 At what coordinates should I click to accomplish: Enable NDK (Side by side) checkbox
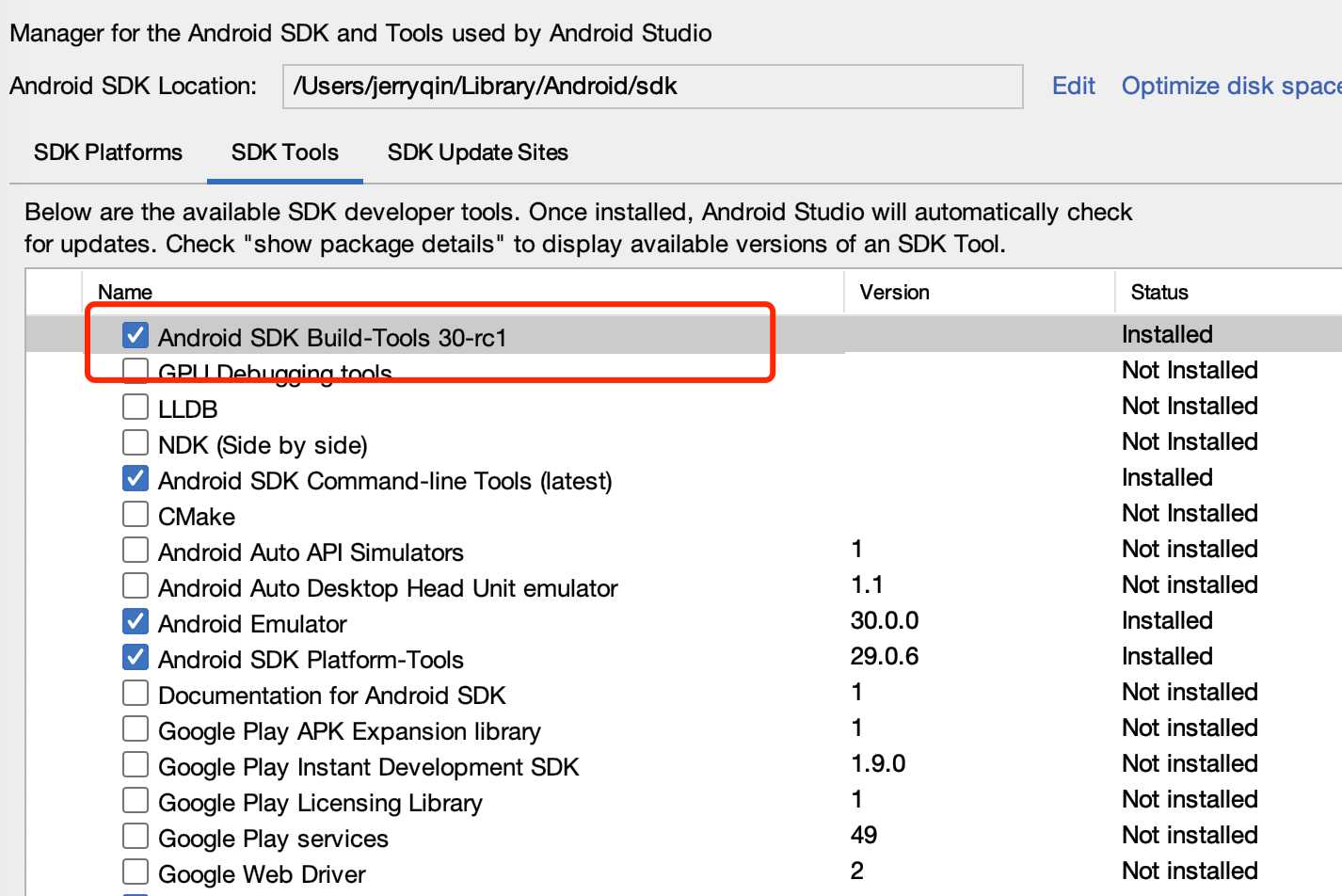pos(136,442)
